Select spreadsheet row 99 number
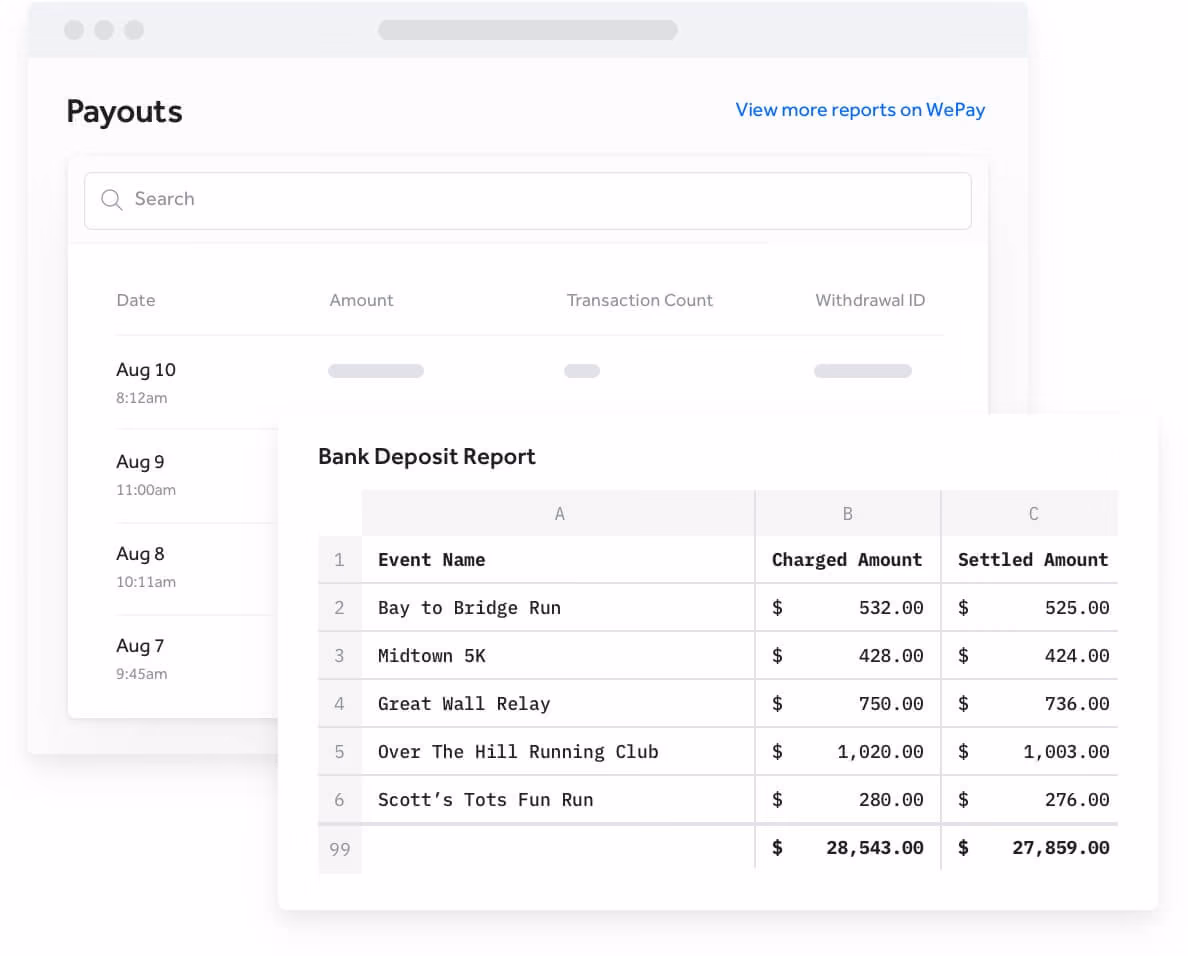 339,849
